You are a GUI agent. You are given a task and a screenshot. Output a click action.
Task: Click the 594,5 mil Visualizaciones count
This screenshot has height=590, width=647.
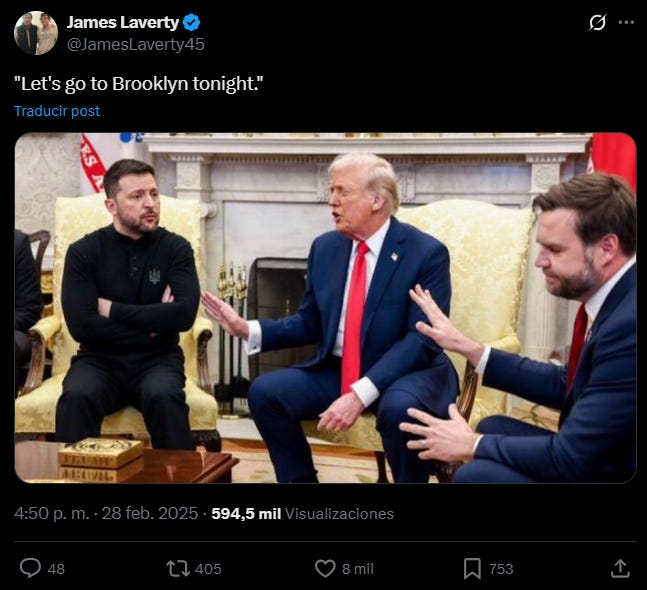[x=302, y=514]
